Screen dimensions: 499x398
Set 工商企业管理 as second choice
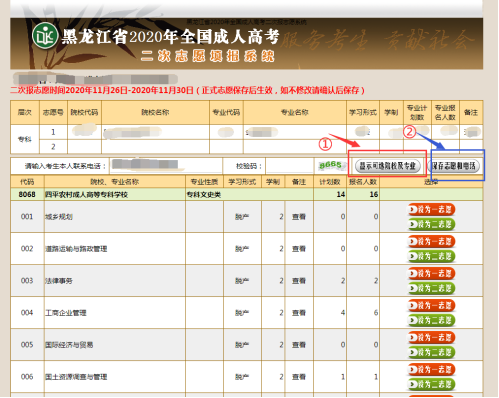click(431, 320)
